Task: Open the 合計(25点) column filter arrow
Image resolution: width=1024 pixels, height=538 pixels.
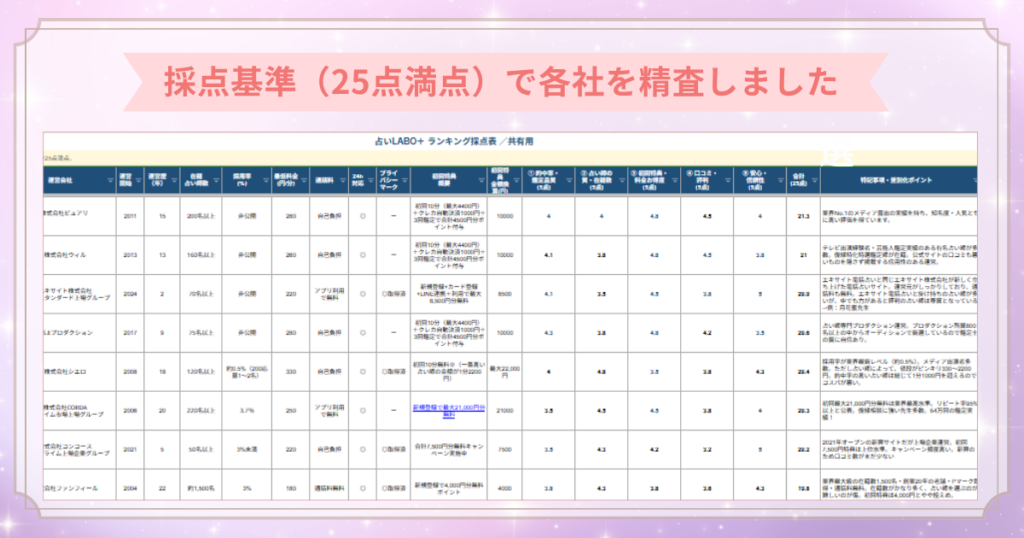Action: pyautogui.click(x=814, y=181)
